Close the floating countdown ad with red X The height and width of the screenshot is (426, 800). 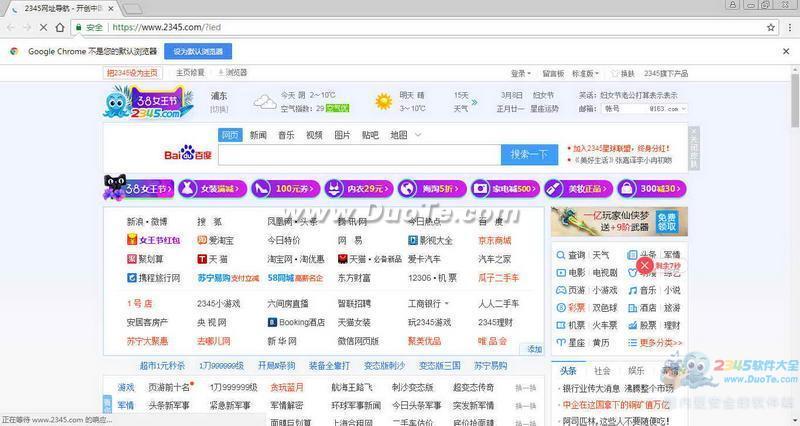click(644, 265)
